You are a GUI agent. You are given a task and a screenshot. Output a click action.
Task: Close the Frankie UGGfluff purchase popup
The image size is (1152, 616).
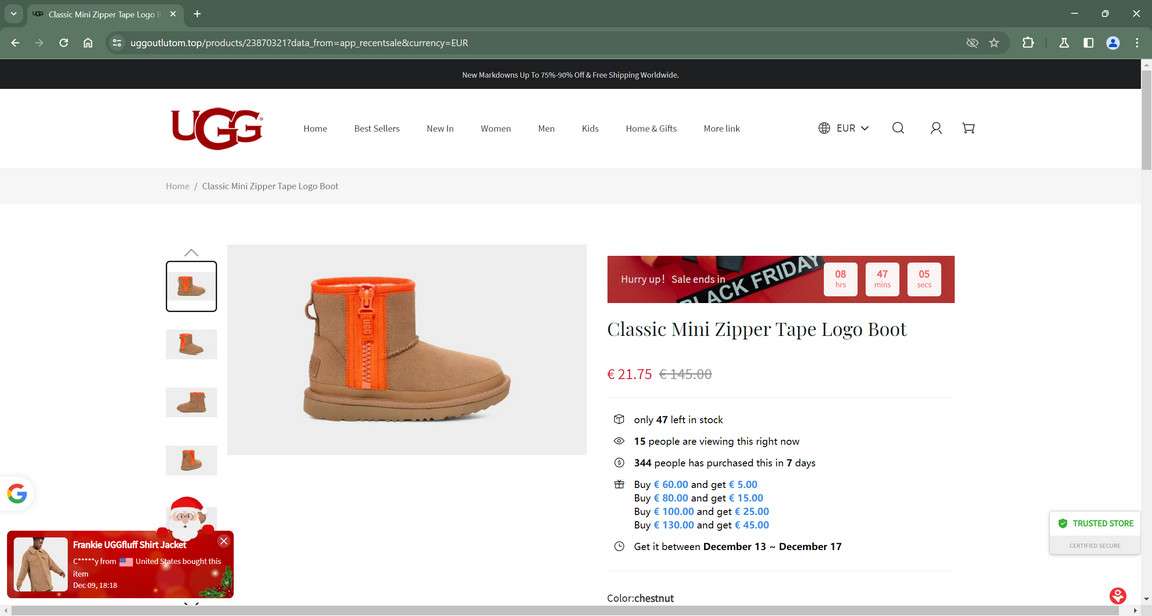(x=223, y=541)
